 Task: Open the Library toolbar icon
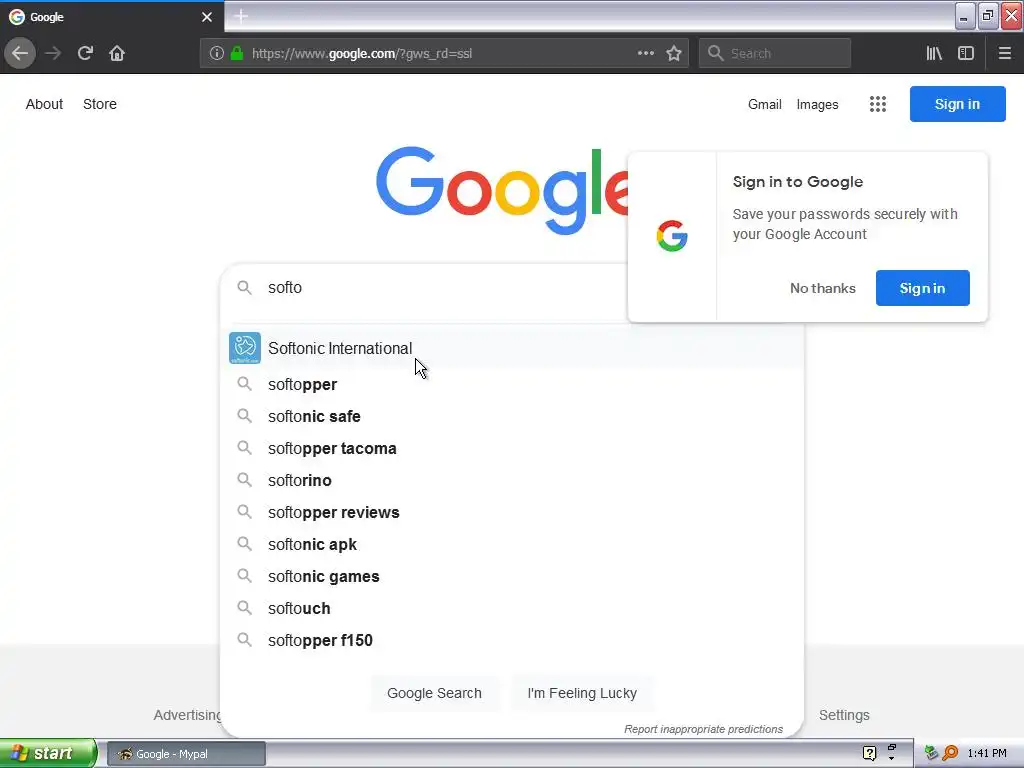click(x=934, y=54)
